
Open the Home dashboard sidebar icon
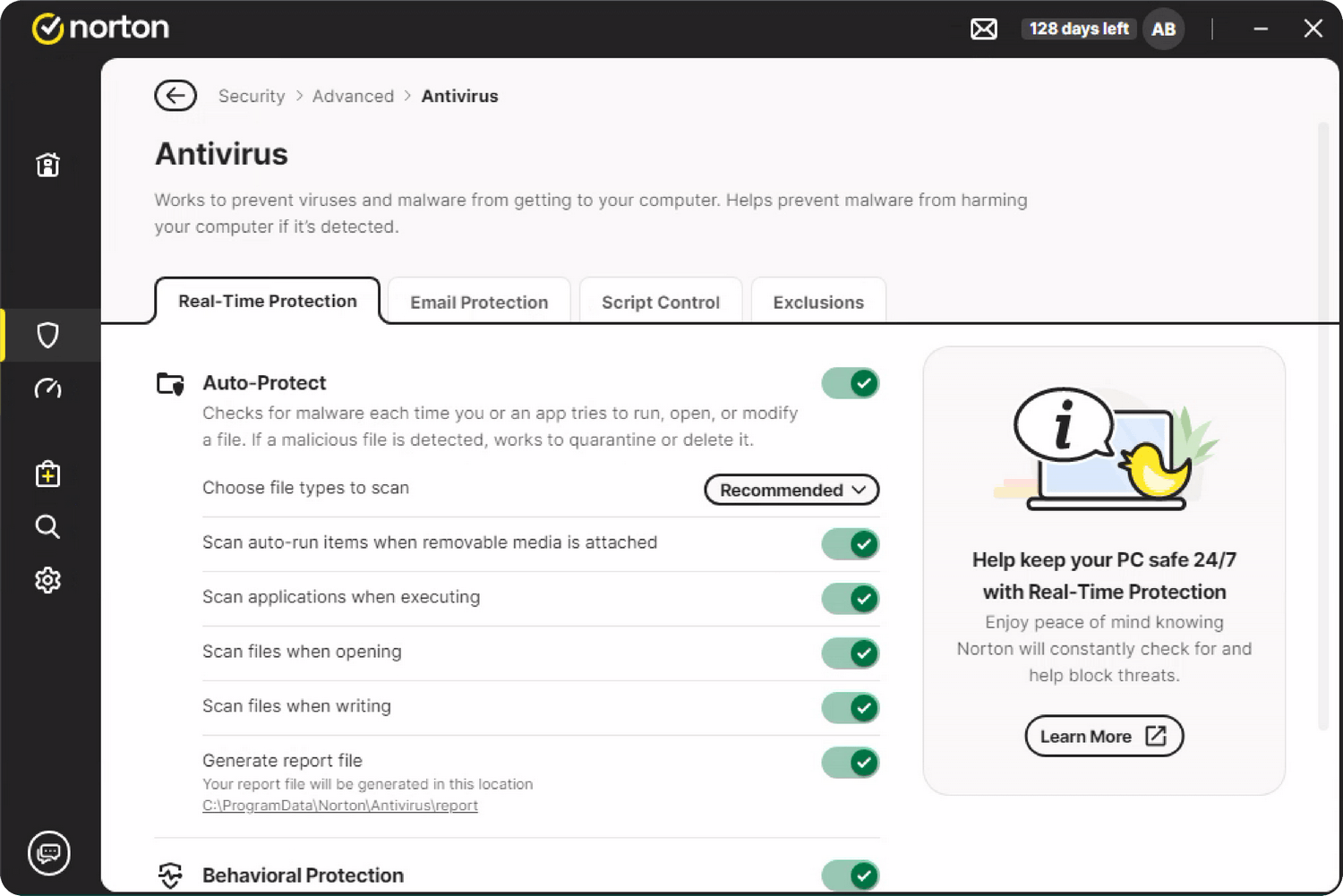tap(47, 165)
